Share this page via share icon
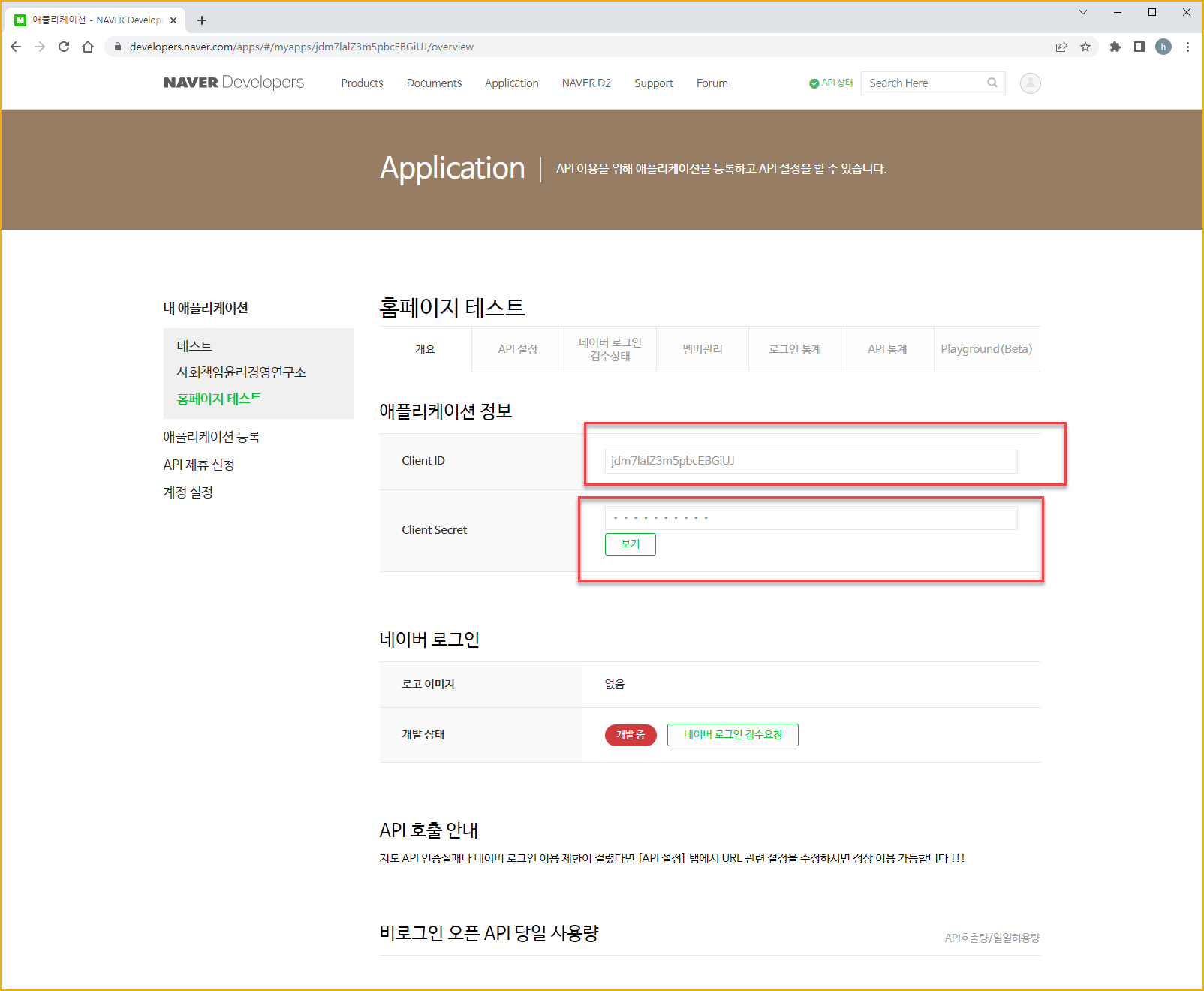The image size is (1204, 991). pos(1061,47)
